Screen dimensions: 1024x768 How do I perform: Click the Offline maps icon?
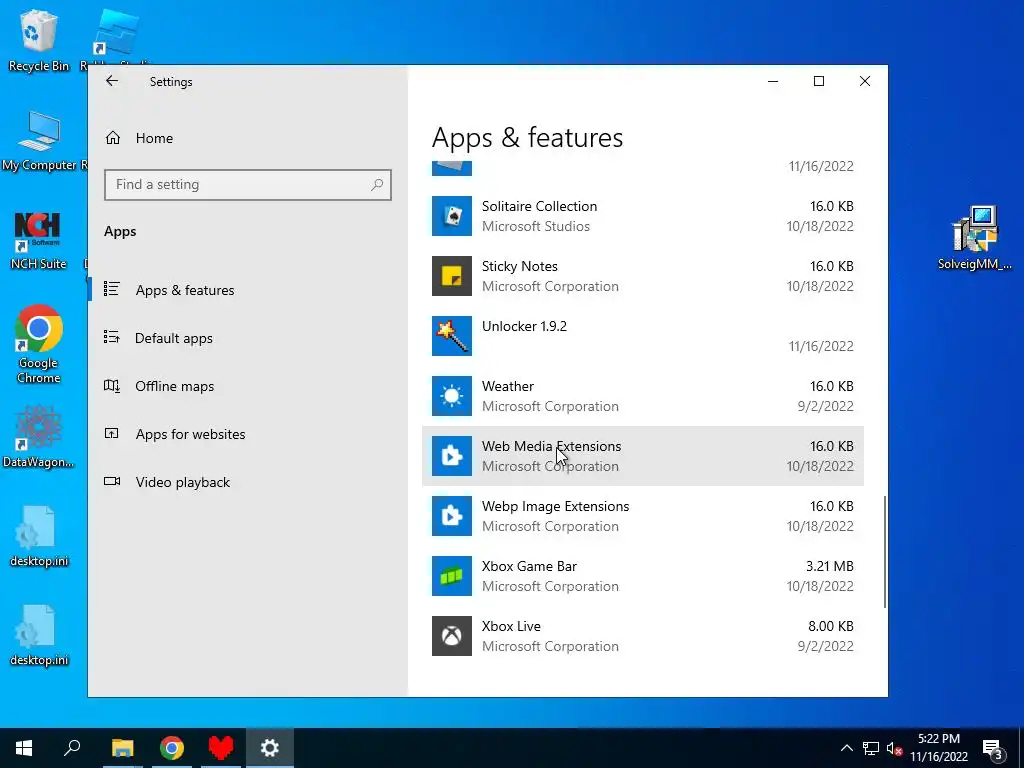coord(112,385)
